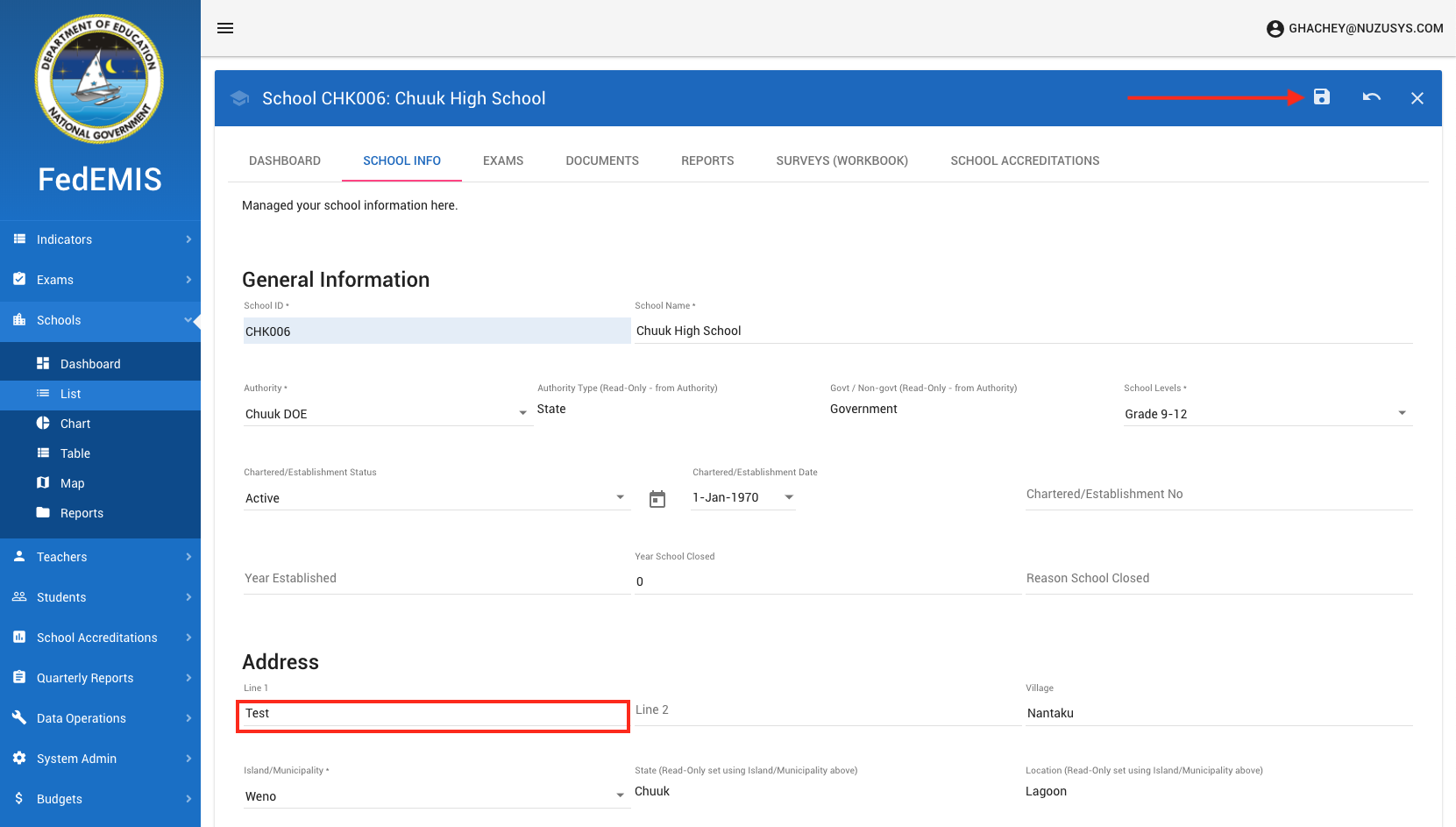Open Schools Dashboard in sidebar
Viewport: 1456px width, 827px height.
[89, 364]
